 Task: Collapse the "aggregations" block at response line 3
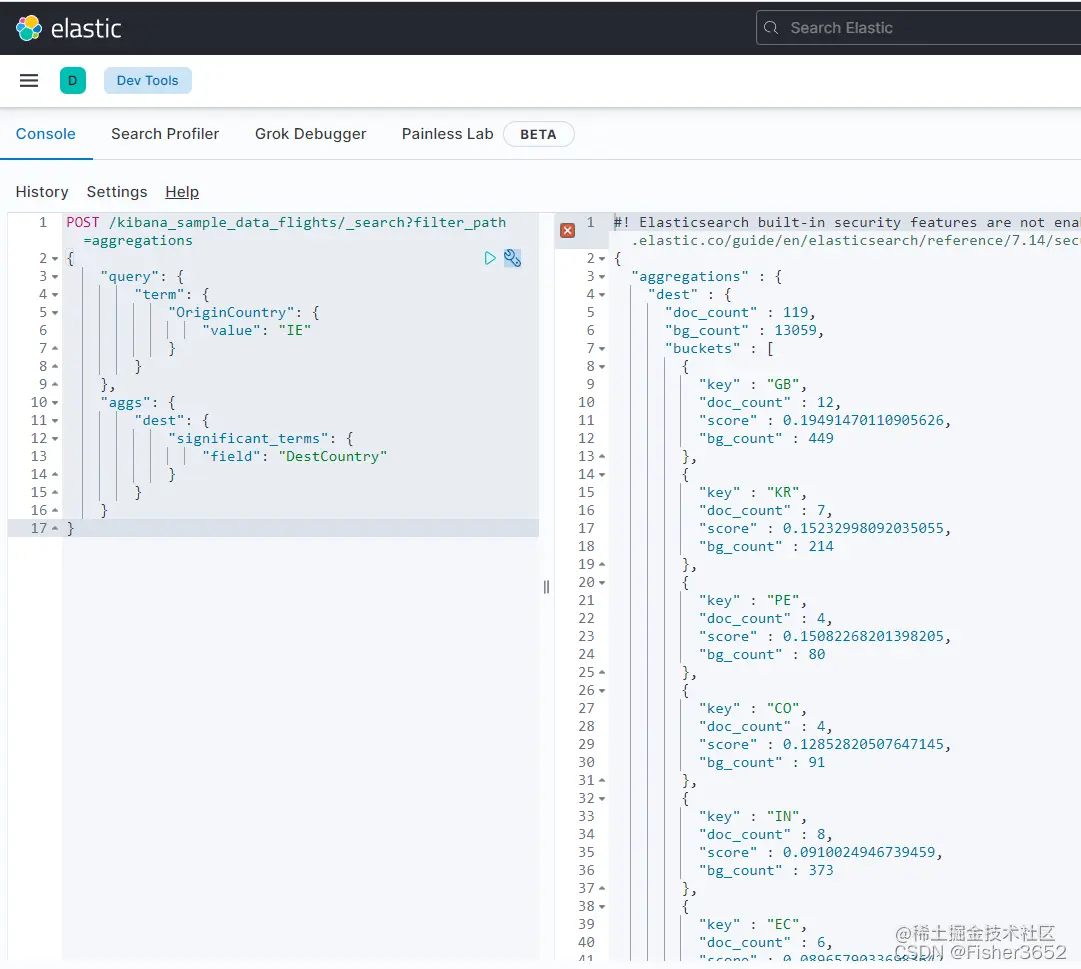coord(602,277)
